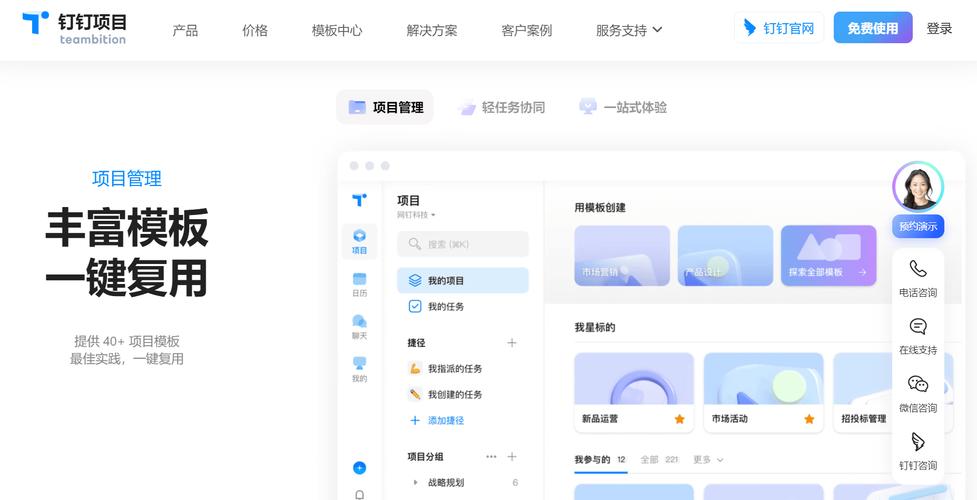Click the 免费使用 button

click(x=872, y=28)
